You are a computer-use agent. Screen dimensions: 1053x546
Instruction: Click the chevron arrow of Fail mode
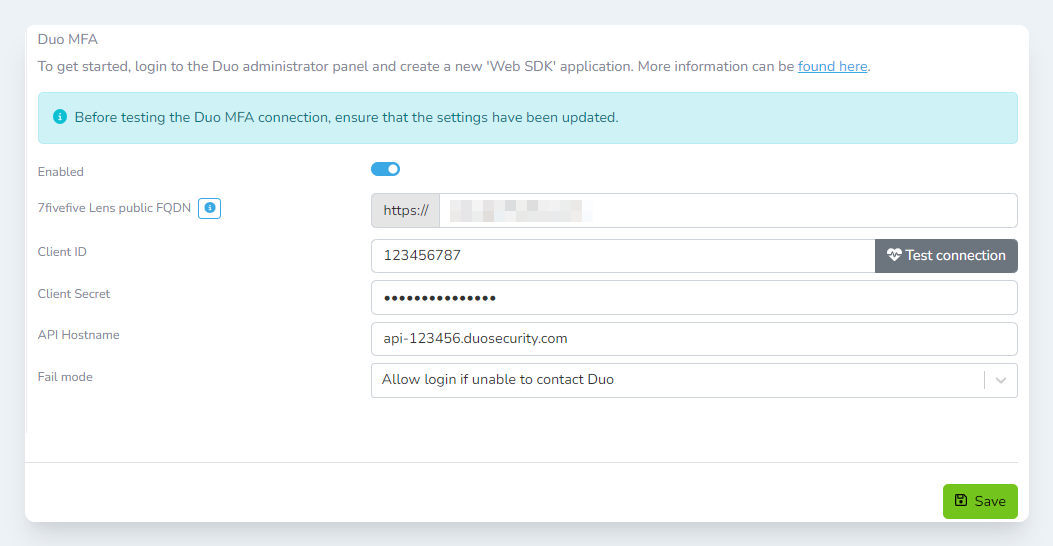1001,380
